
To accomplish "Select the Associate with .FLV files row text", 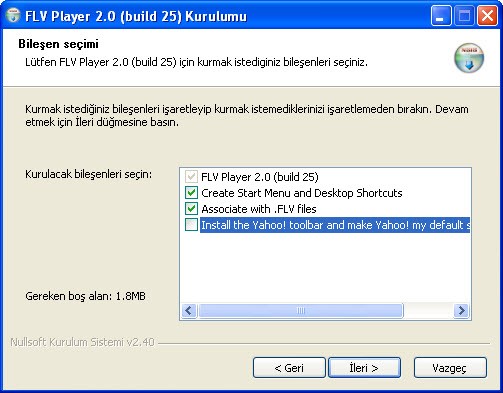I will [259, 209].
